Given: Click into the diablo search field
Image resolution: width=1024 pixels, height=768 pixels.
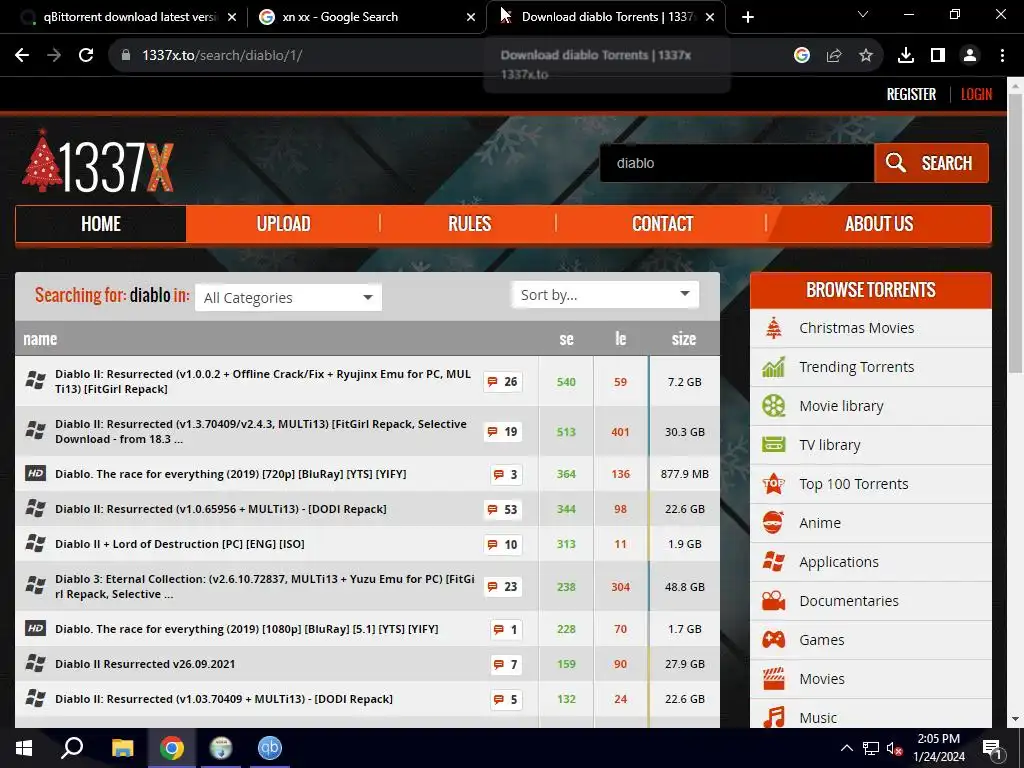Looking at the screenshot, I should pos(737,163).
